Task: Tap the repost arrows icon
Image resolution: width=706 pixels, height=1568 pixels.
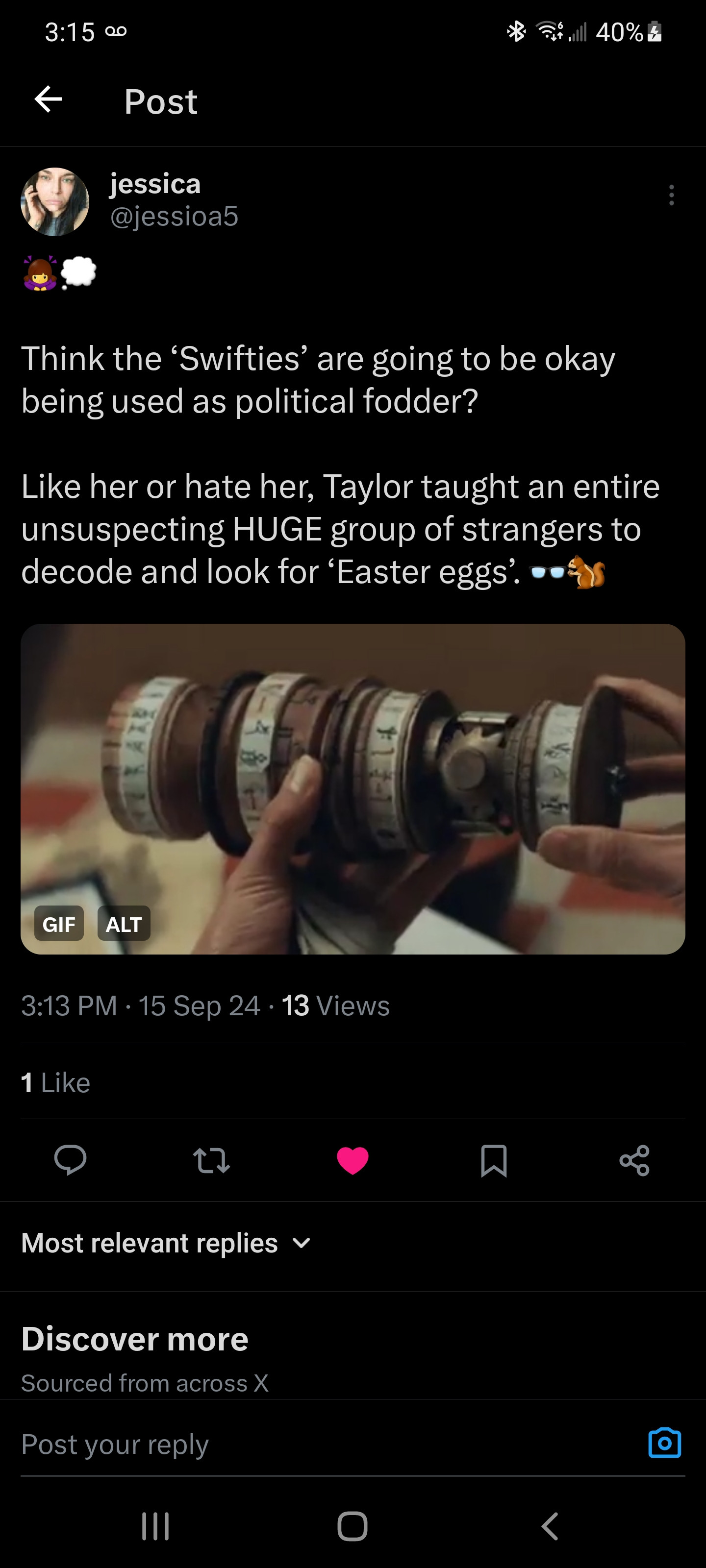Action: click(211, 1159)
